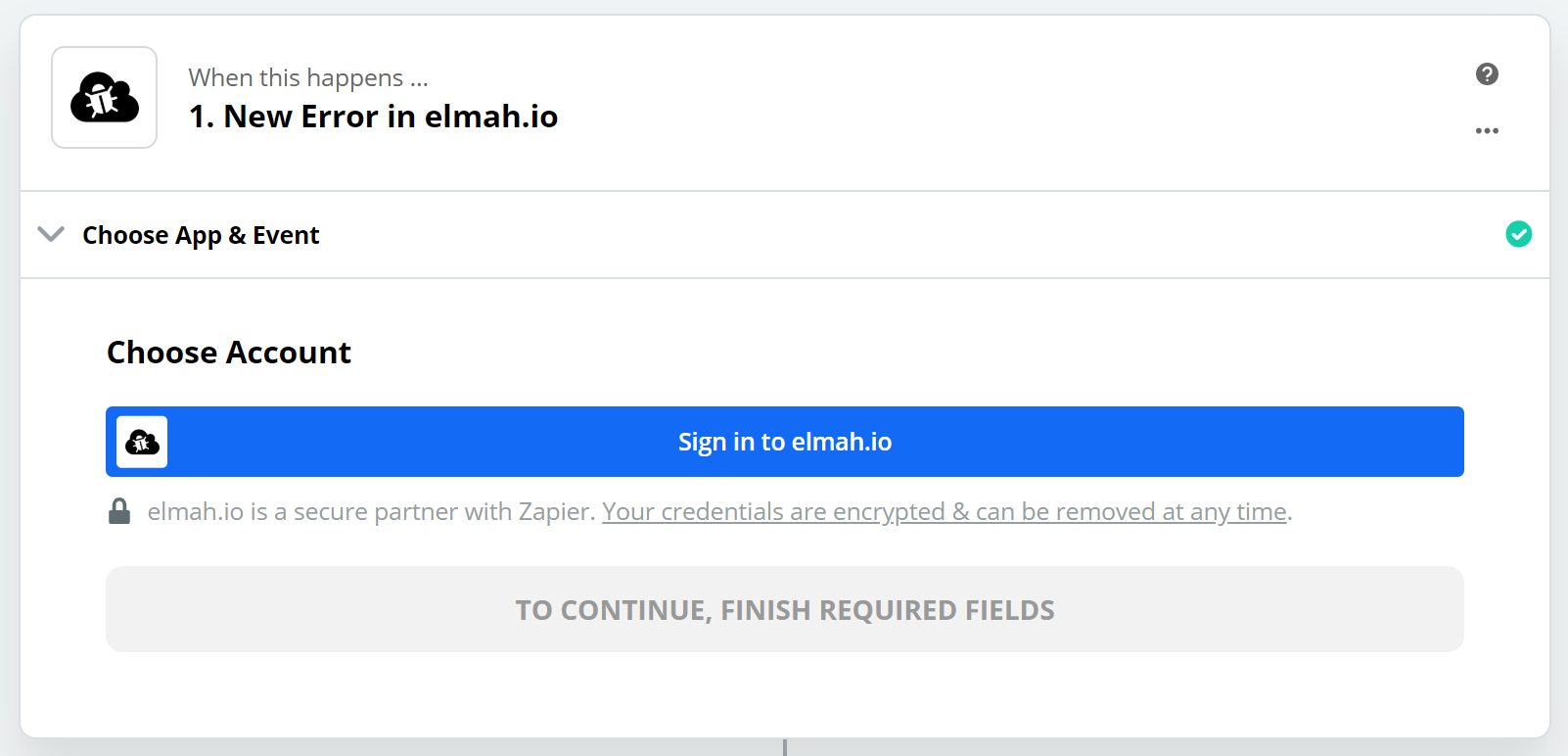Click the When this happens label
The height and width of the screenshot is (756, 1568).
308,77
